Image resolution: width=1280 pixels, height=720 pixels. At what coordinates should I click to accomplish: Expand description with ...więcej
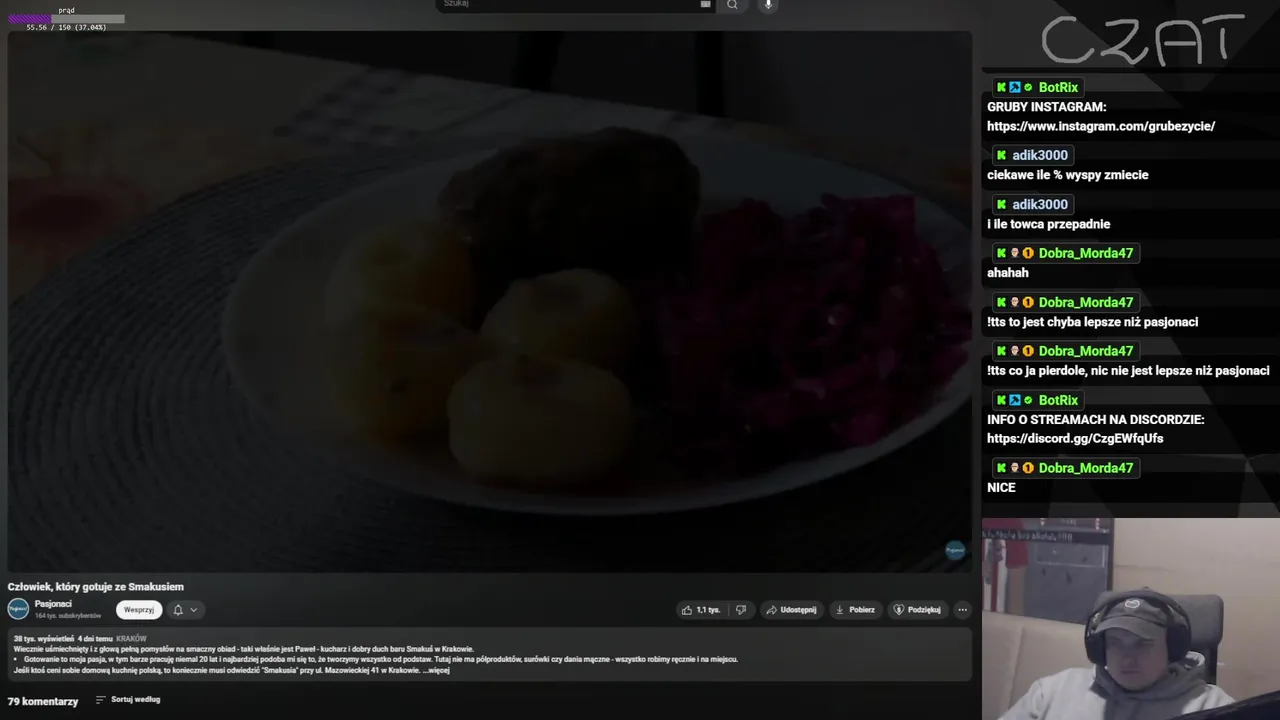(436, 670)
